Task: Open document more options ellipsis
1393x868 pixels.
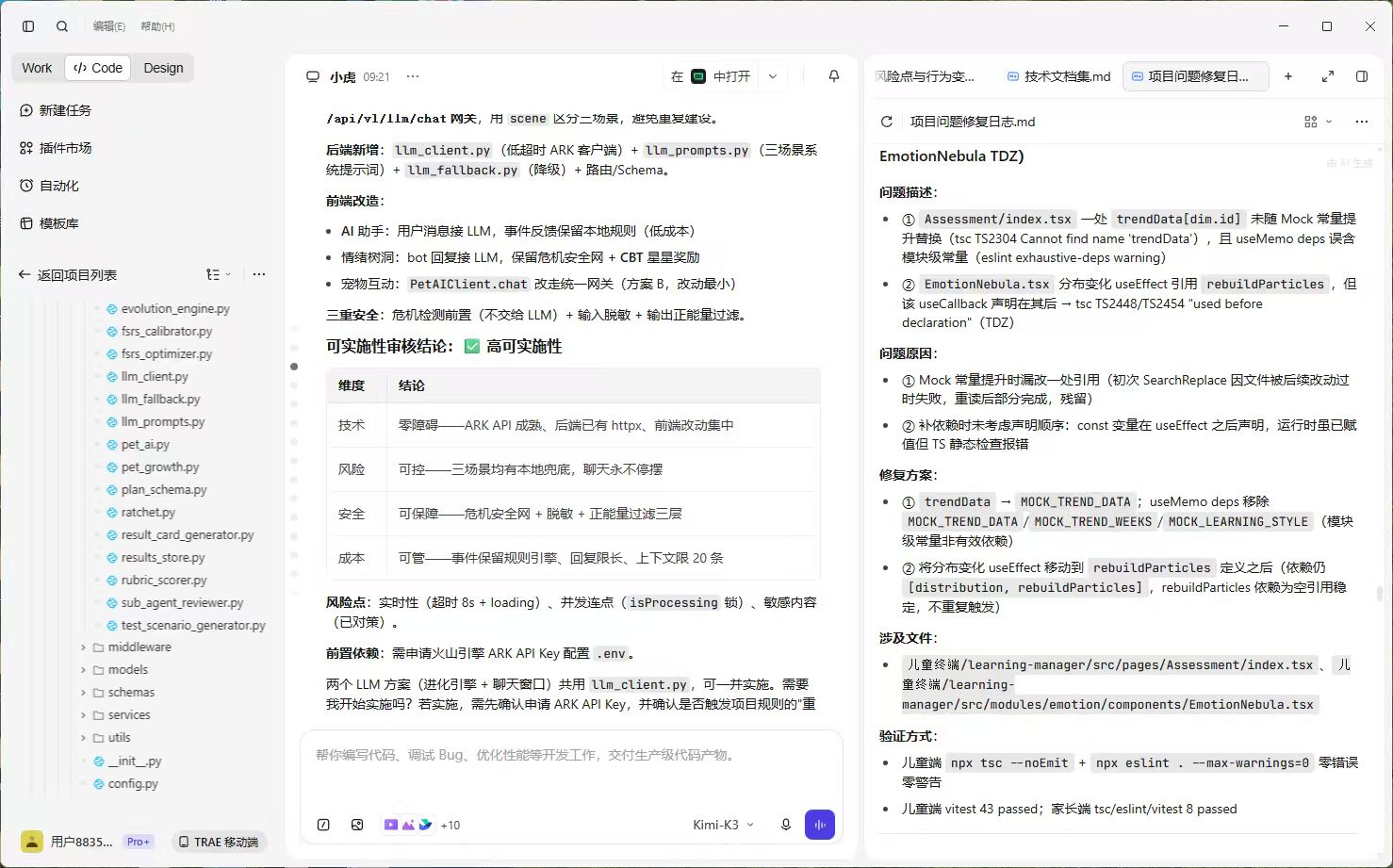Action: [x=1361, y=122]
